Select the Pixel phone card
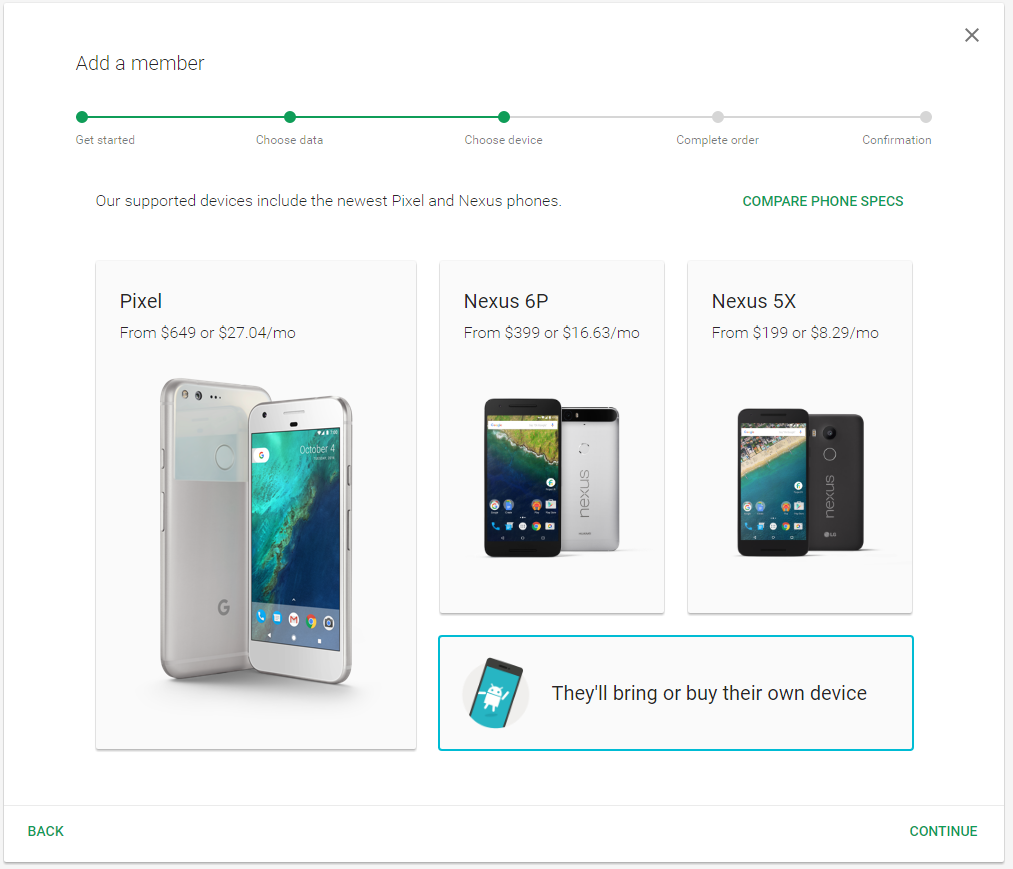The image size is (1013, 869). 256,505
